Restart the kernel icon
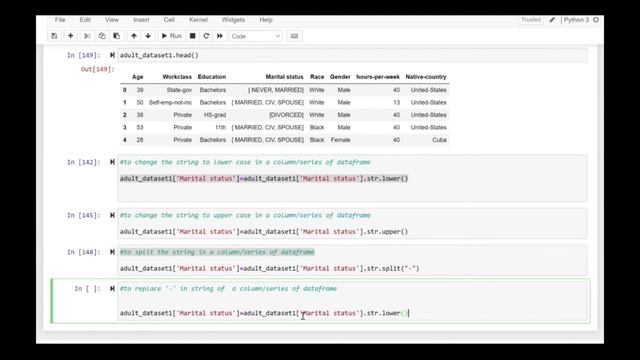Image resolution: width=640 pixels, height=360 pixels. (206, 36)
